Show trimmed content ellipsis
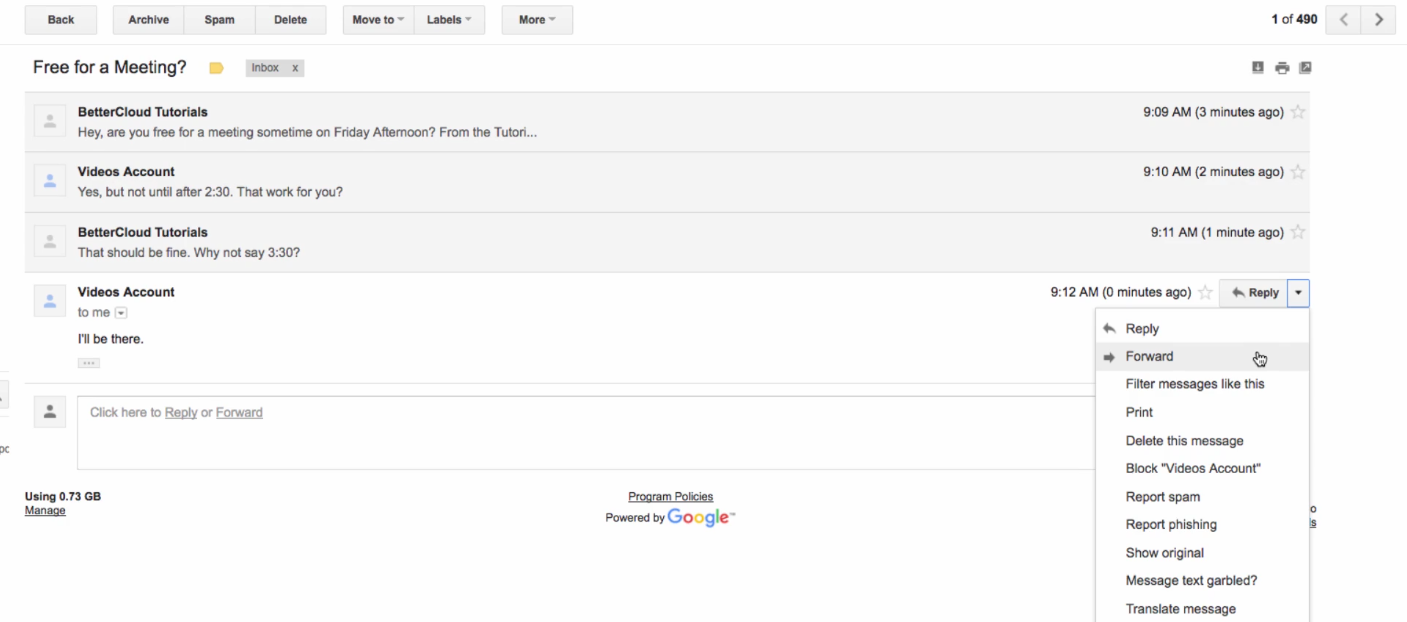The height and width of the screenshot is (622, 1407). [x=89, y=363]
